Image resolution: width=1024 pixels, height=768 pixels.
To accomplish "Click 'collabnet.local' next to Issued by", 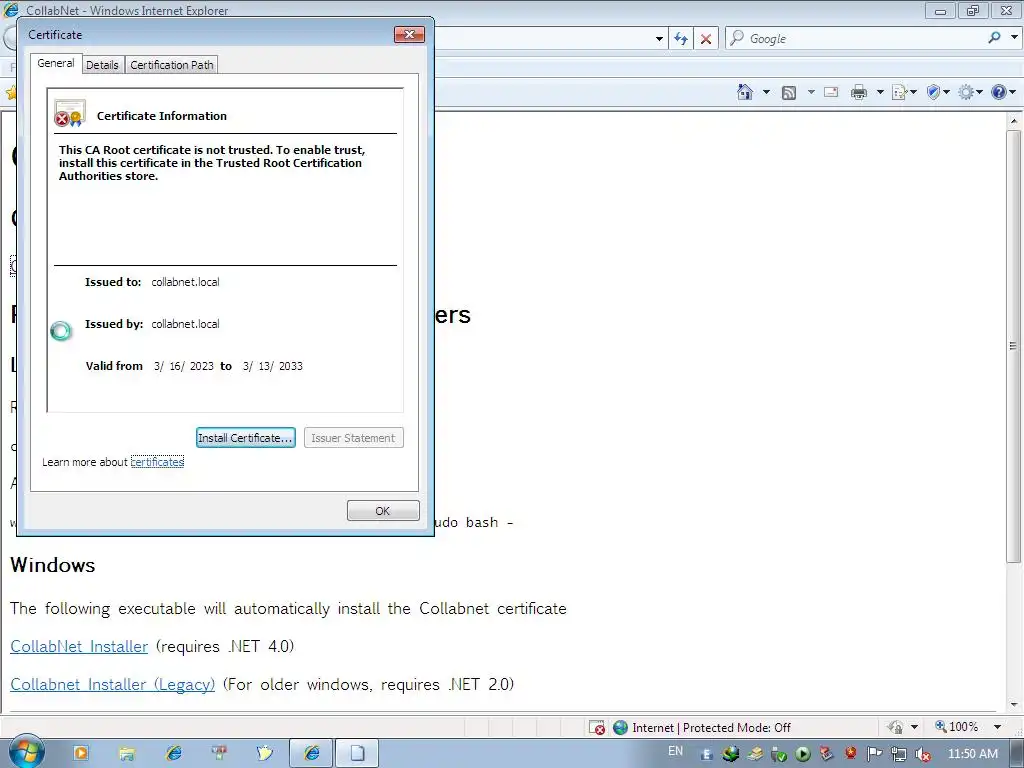I will click(x=185, y=324).
